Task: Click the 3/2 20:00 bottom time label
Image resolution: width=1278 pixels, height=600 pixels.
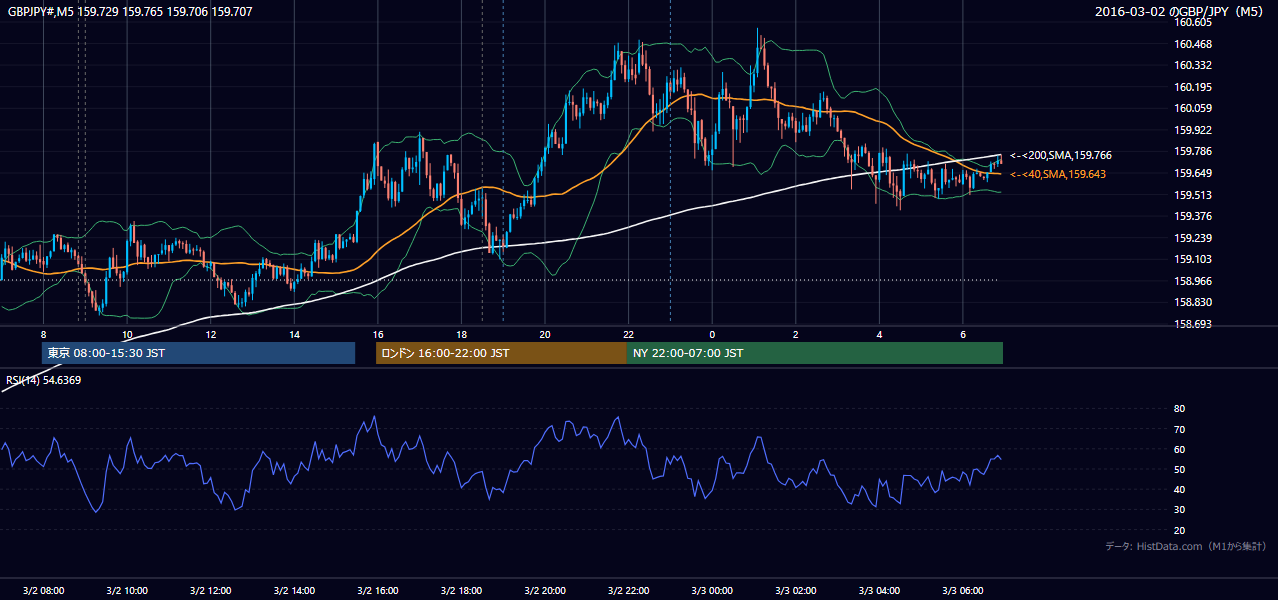Action: (x=545, y=591)
